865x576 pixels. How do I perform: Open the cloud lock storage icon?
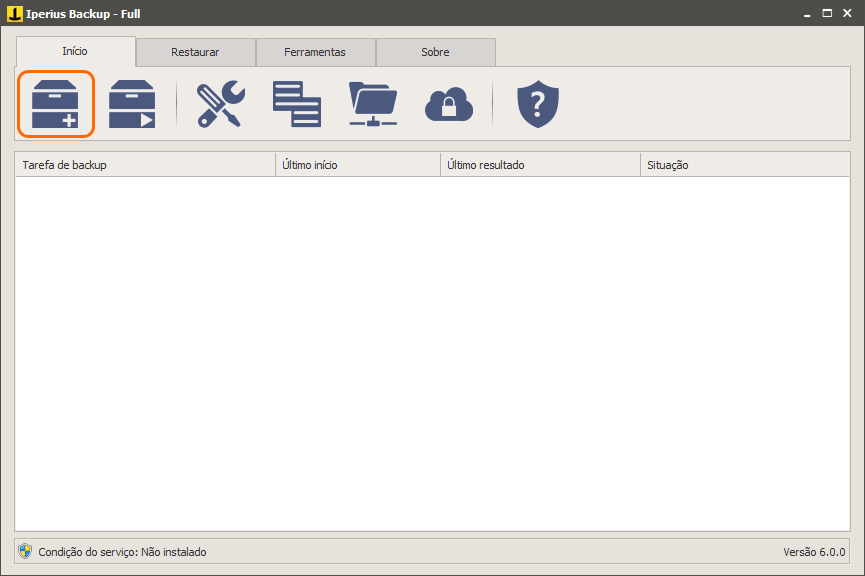coord(449,104)
